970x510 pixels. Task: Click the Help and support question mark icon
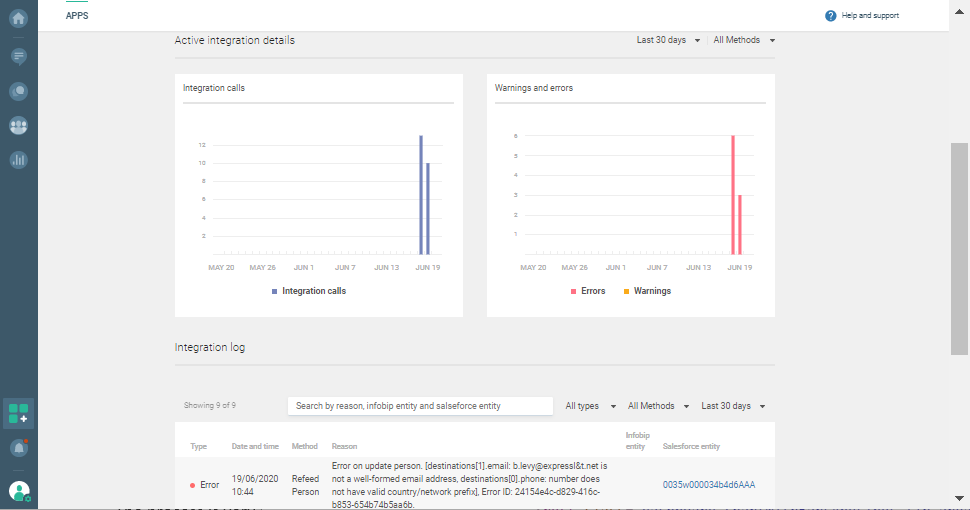(830, 16)
